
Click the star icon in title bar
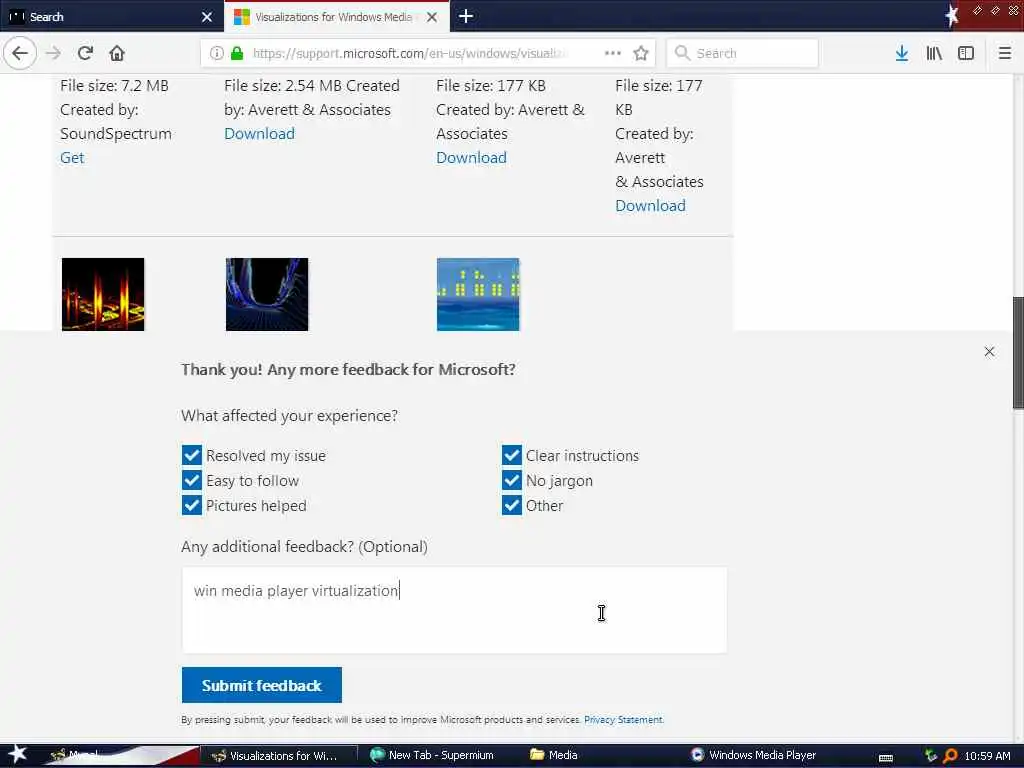point(952,15)
